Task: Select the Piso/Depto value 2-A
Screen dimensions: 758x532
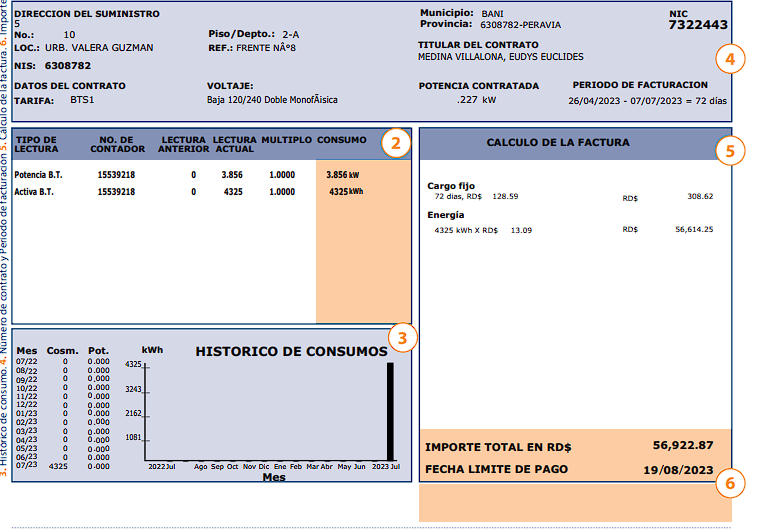Action: [x=291, y=34]
